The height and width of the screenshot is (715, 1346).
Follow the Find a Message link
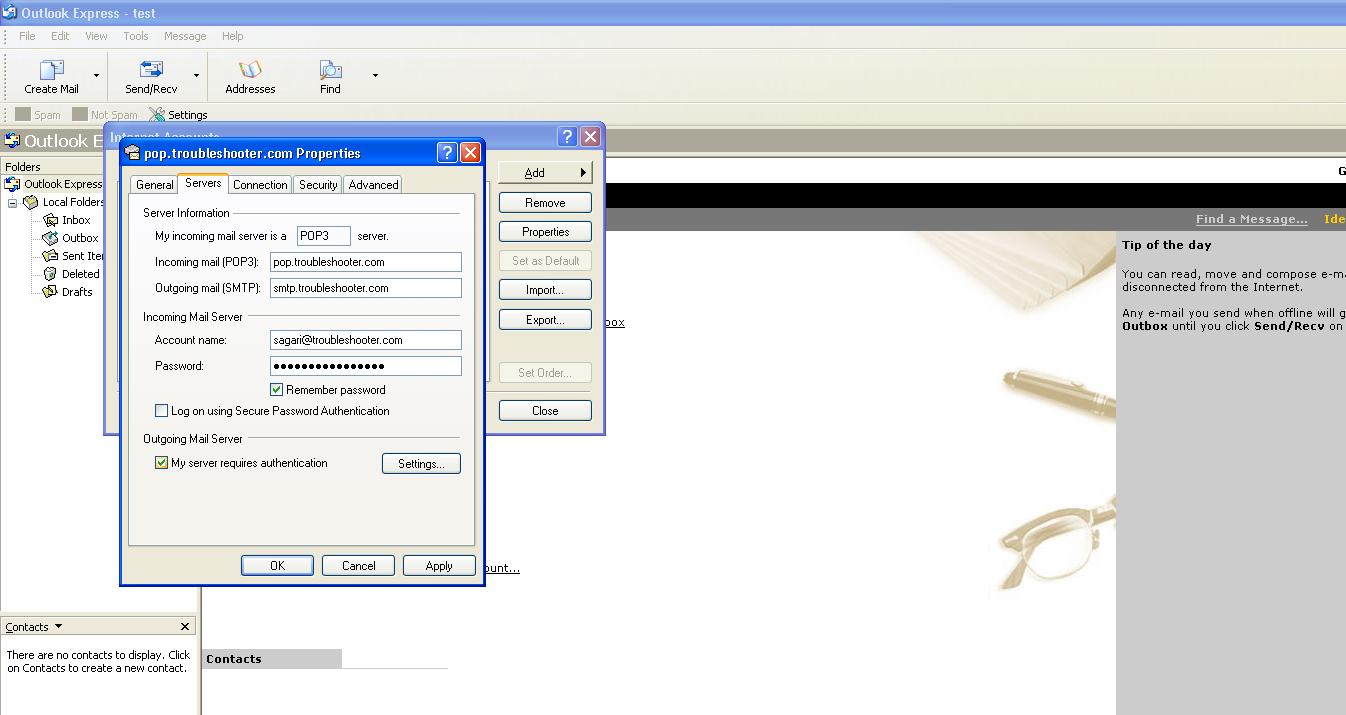pyautogui.click(x=1250, y=218)
